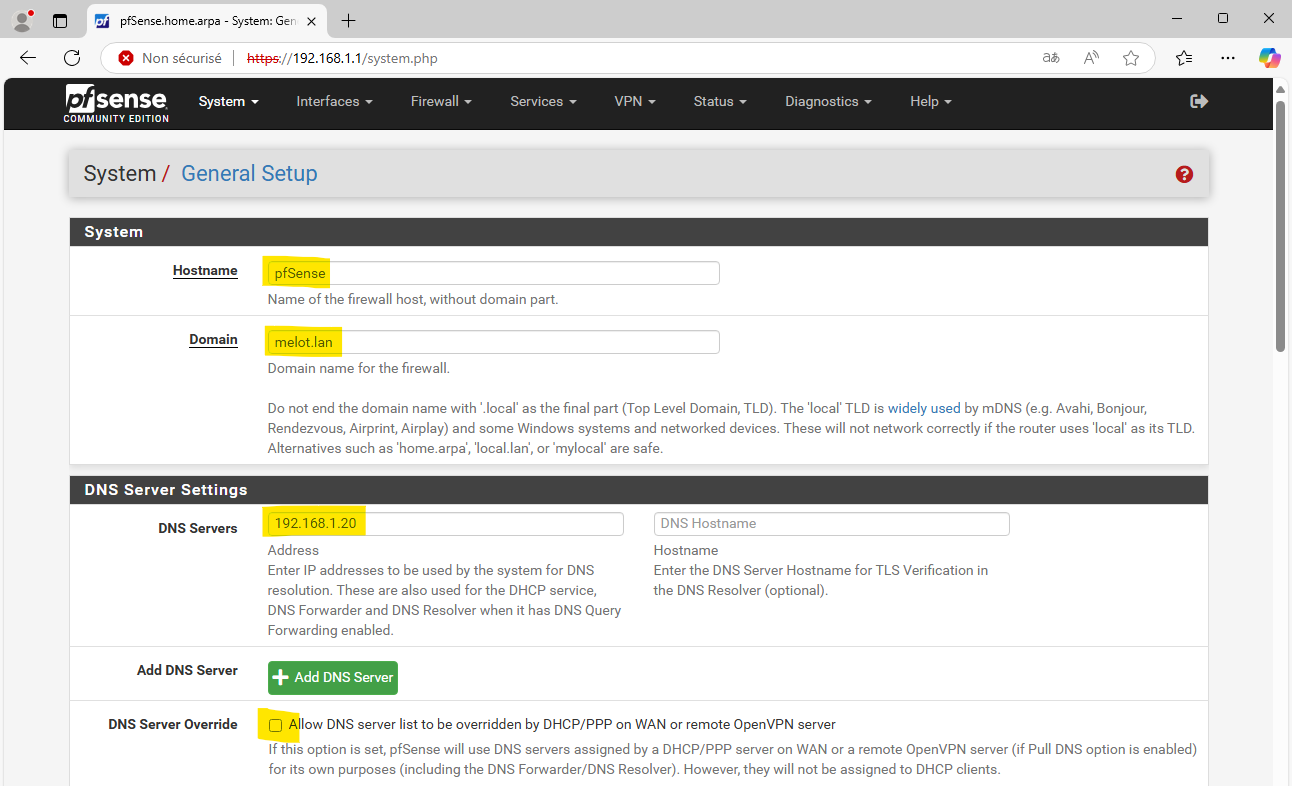The image size is (1292, 786).
Task: Expand the Status menu
Action: click(720, 101)
